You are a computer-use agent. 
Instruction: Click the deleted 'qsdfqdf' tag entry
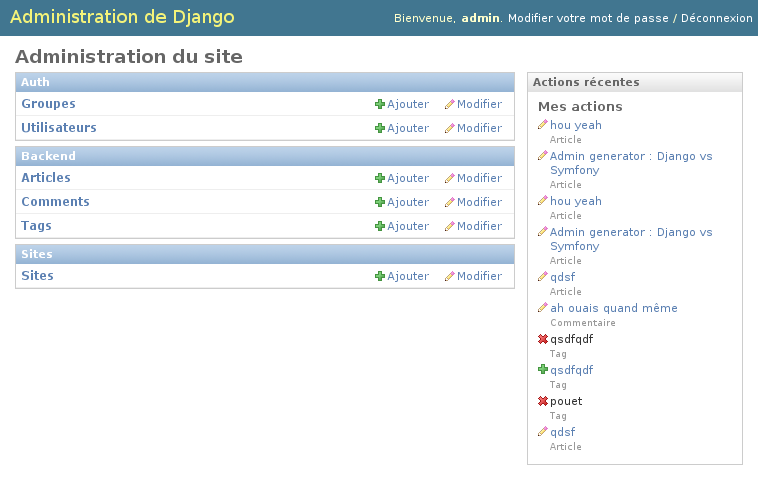pos(571,339)
